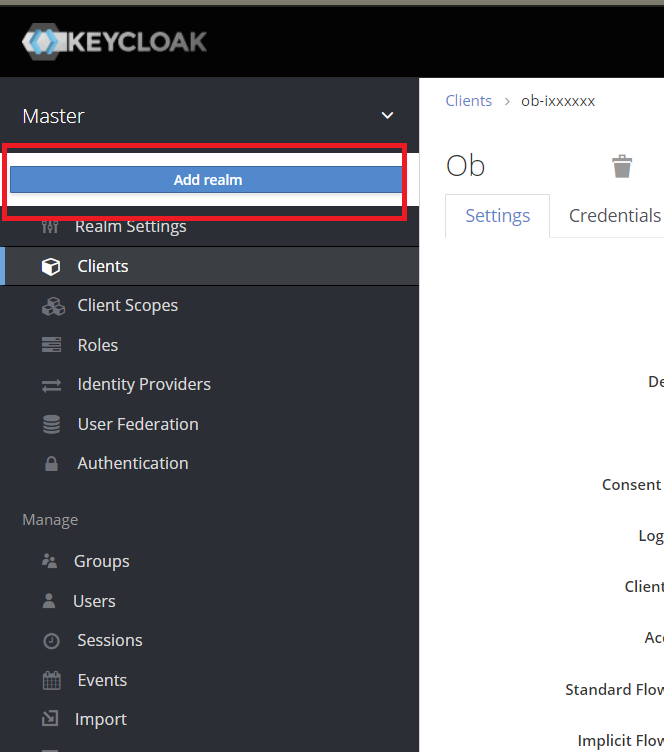Click the Add realm button
This screenshot has height=752, width=664.
(206, 180)
